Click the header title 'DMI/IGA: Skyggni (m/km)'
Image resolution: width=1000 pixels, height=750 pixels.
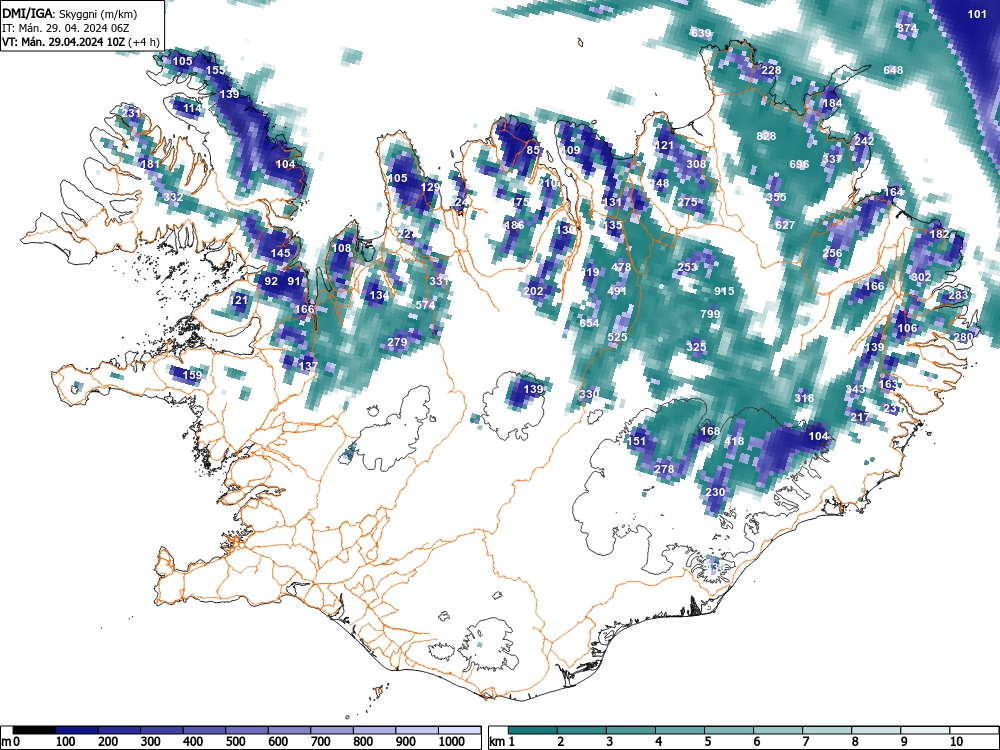(x=70, y=13)
